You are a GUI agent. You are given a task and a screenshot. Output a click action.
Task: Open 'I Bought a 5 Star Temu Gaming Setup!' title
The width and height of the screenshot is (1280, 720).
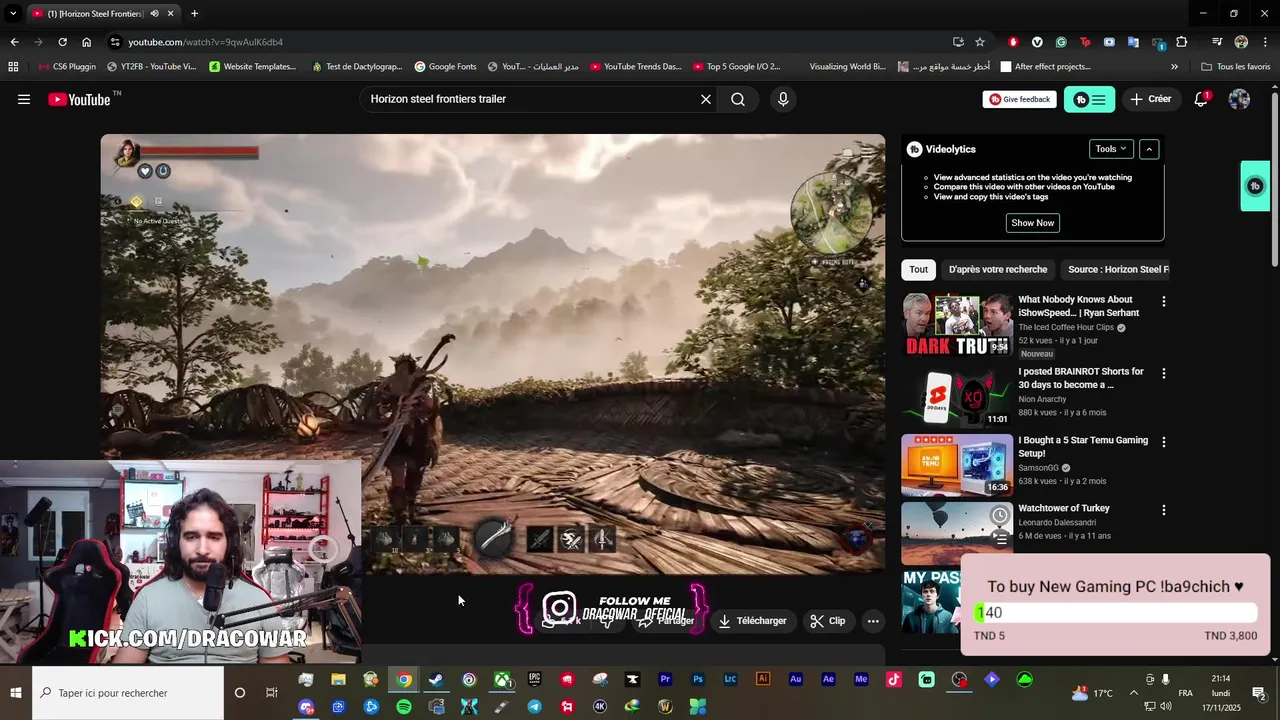click(x=1083, y=446)
